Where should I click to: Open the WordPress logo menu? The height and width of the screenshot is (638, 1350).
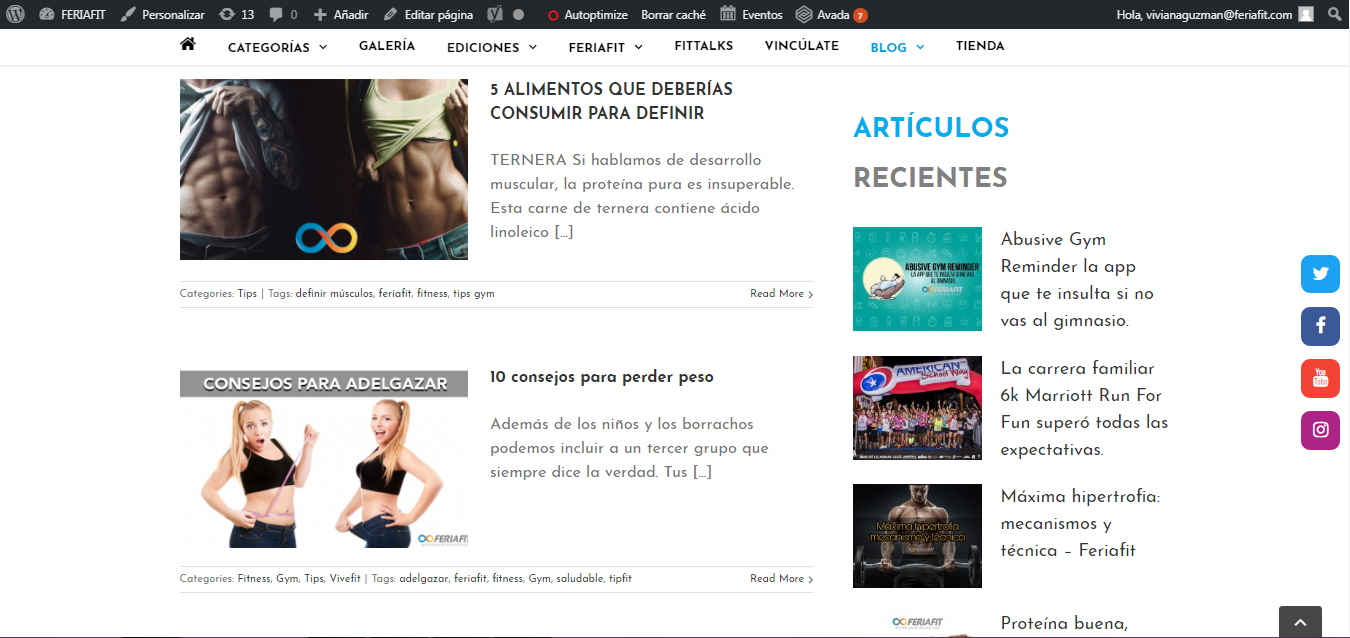15,15
